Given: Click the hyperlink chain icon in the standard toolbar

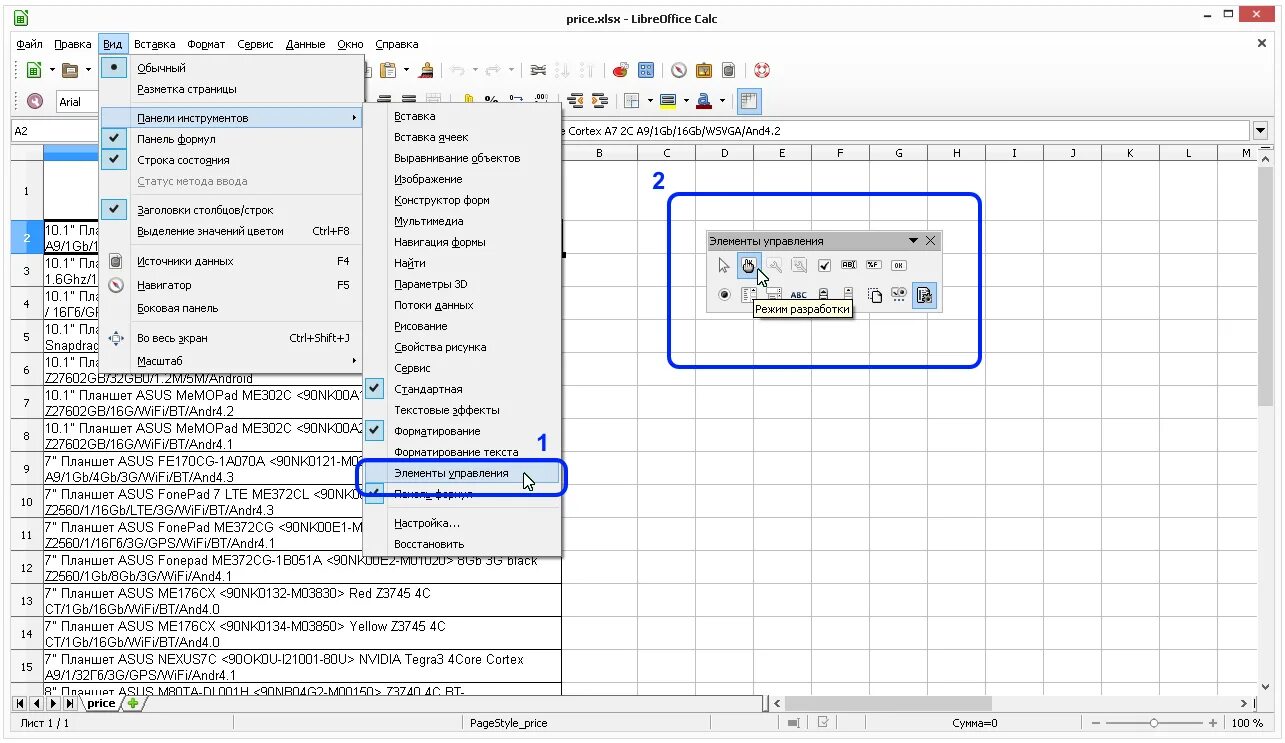Looking at the screenshot, I should 539,70.
